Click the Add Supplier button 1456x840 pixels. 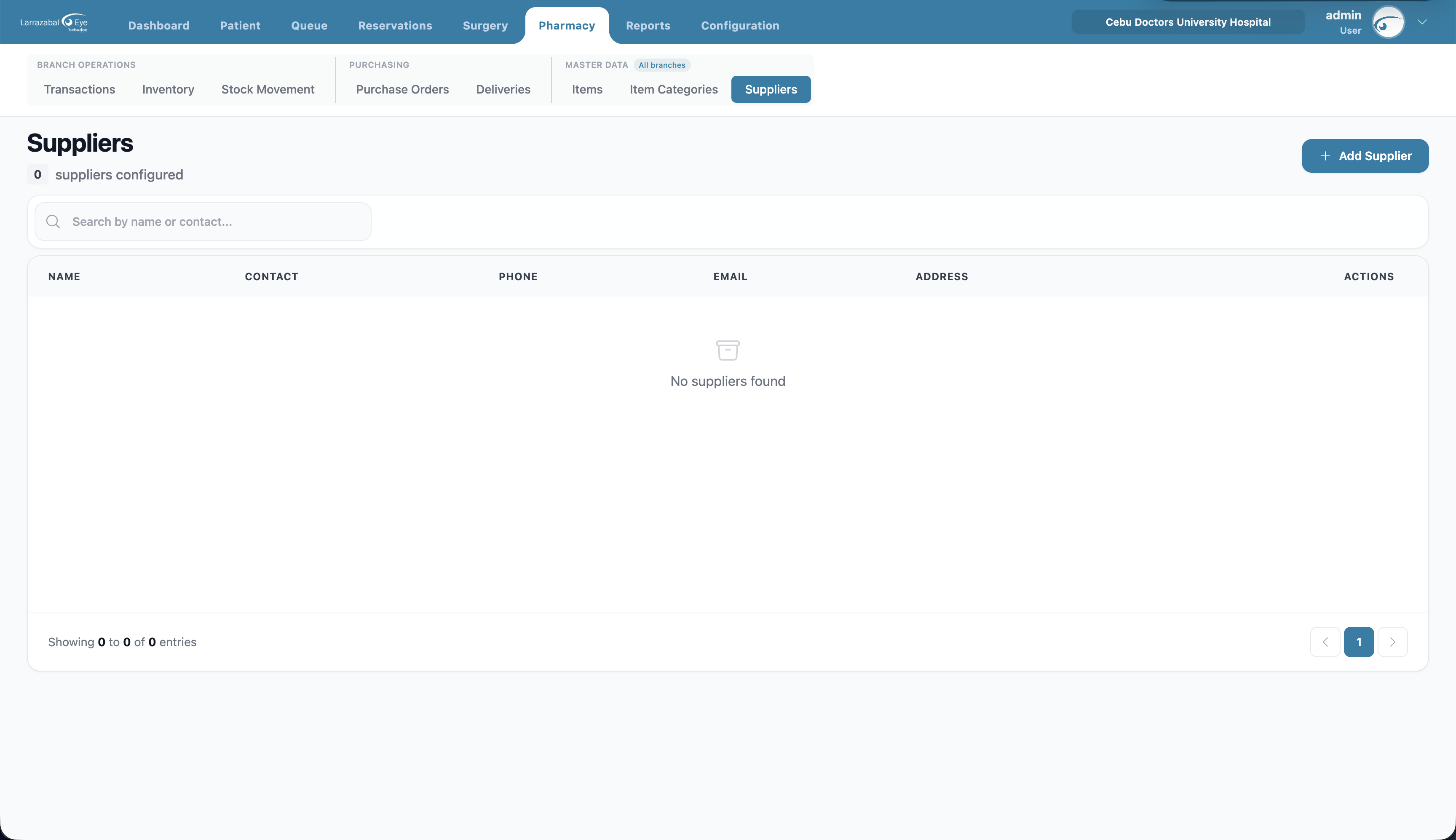click(1365, 156)
